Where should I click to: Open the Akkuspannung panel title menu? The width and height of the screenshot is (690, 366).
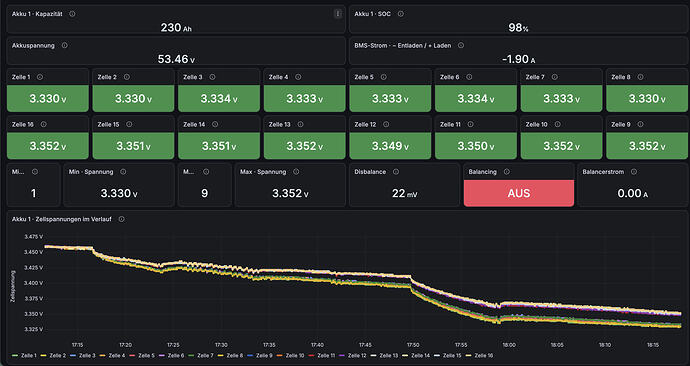33,45
